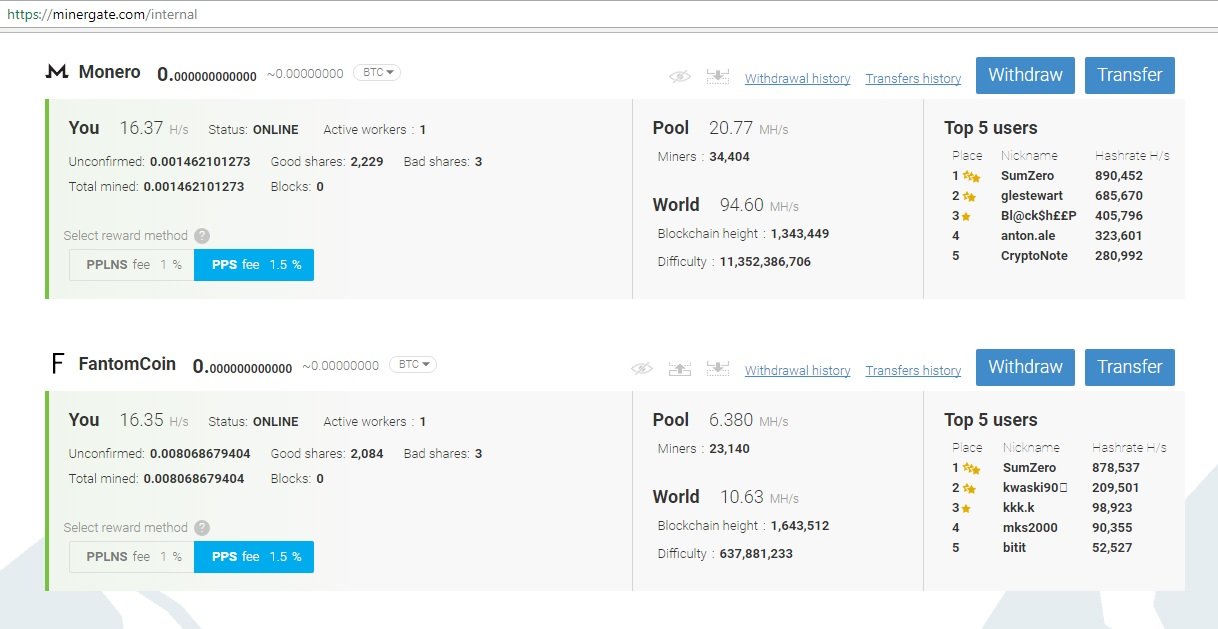Click Monero reward method help question icon
1218x629 pixels.
pyautogui.click(x=202, y=236)
